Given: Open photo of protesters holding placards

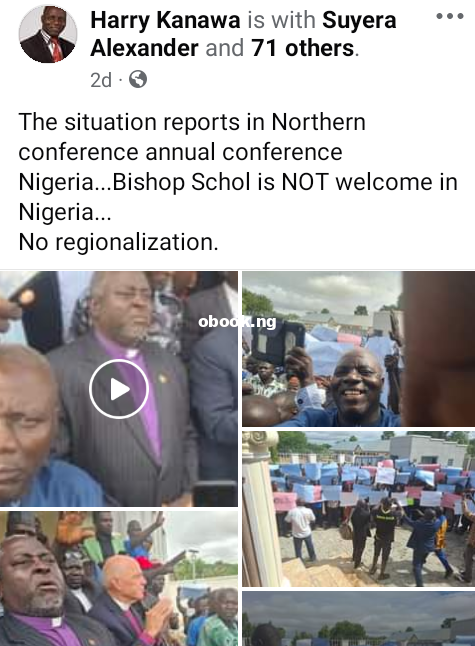Looking at the screenshot, I should (x=358, y=509).
